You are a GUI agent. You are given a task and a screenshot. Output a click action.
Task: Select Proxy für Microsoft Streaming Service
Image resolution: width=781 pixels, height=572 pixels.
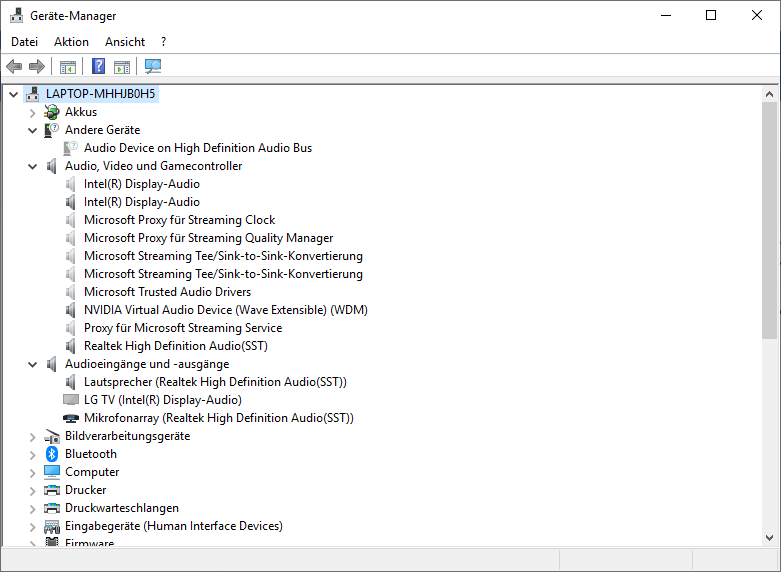[183, 328]
